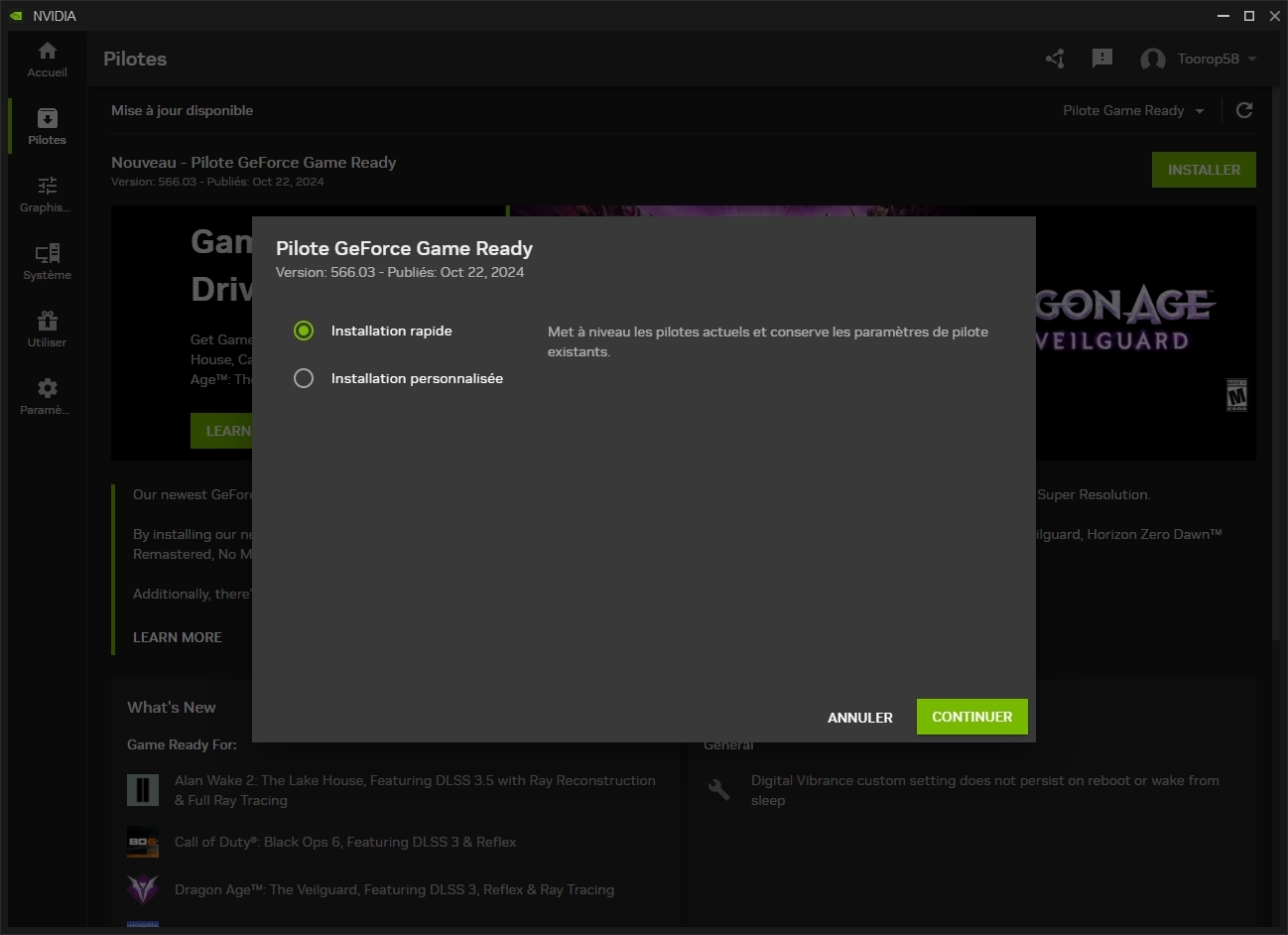The height and width of the screenshot is (935, 1288).
Task: Click the Dragon Age Veilguard DLSS 3 text
Action: tap(394, 889)
